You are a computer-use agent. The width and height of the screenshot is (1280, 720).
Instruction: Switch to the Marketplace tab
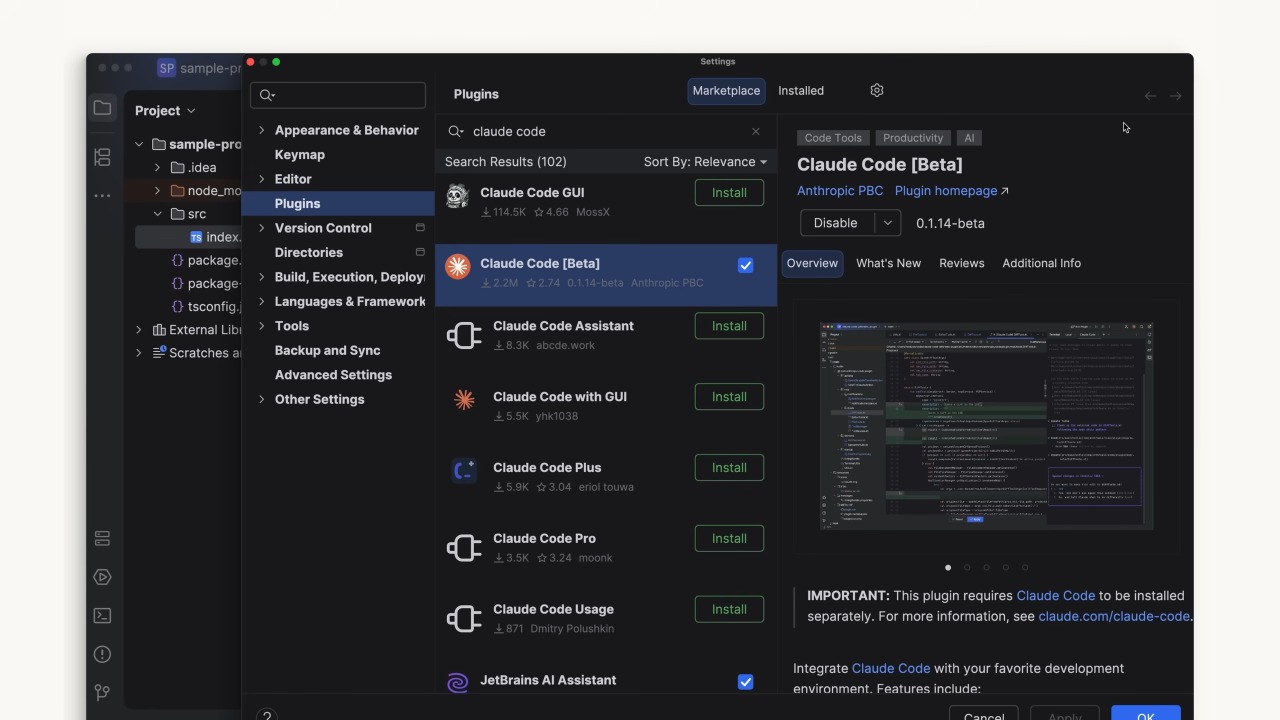pyautogui.click(x=726, y=91)
